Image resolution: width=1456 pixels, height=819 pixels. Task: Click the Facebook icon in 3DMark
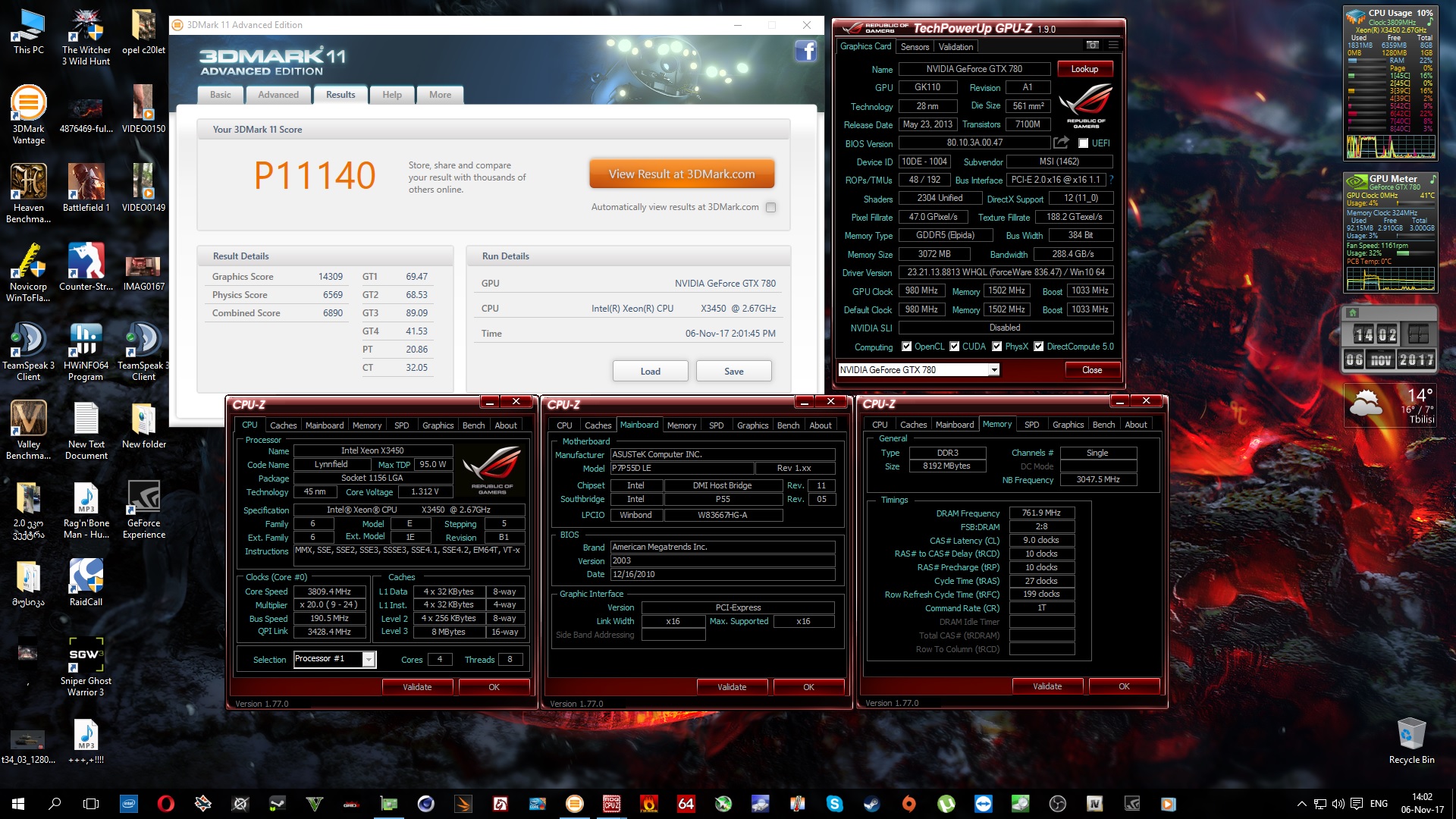pyautogui.click(x=805, y=52)
